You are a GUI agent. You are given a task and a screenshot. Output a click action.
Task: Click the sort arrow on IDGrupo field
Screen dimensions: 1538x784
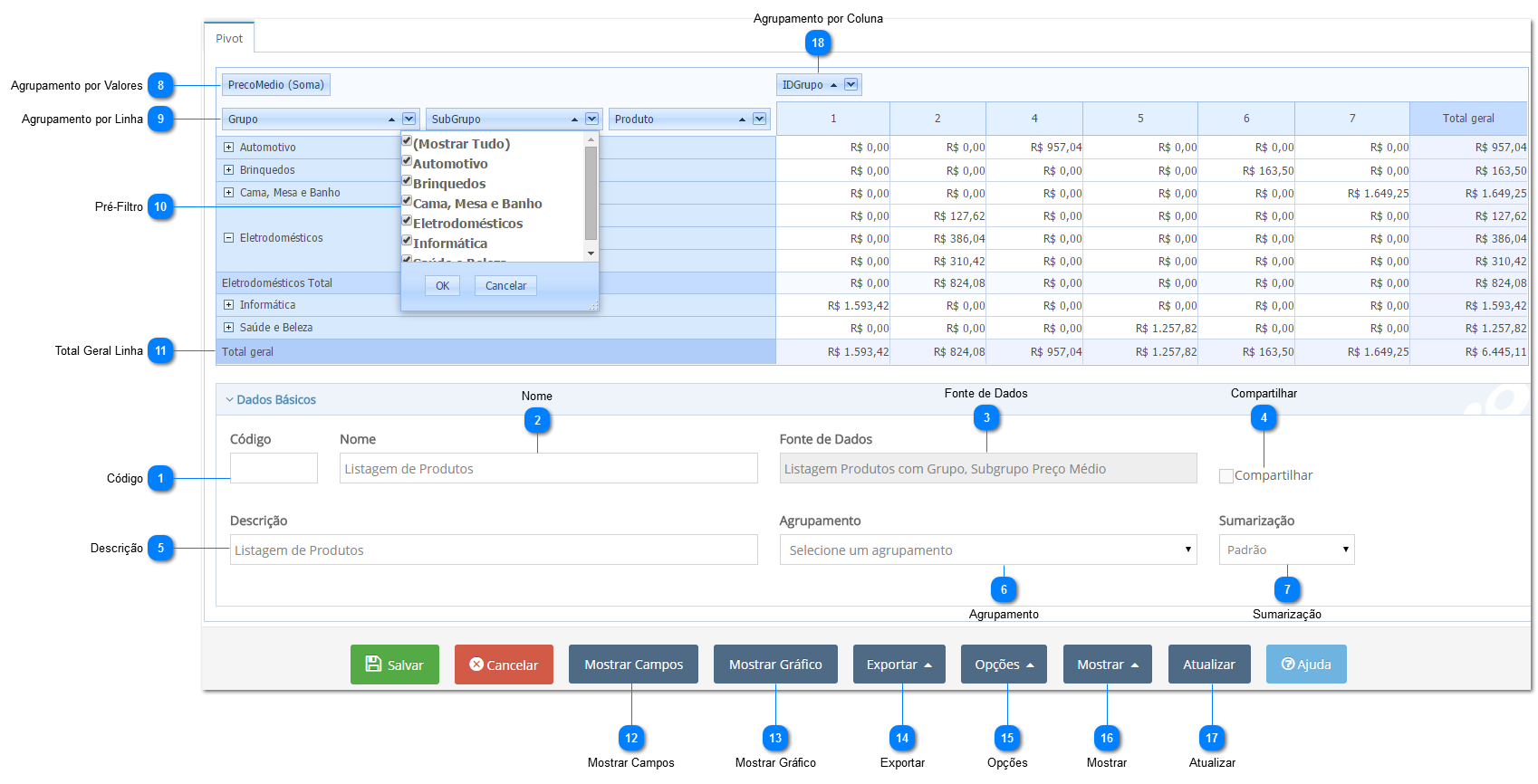point(833,85)
